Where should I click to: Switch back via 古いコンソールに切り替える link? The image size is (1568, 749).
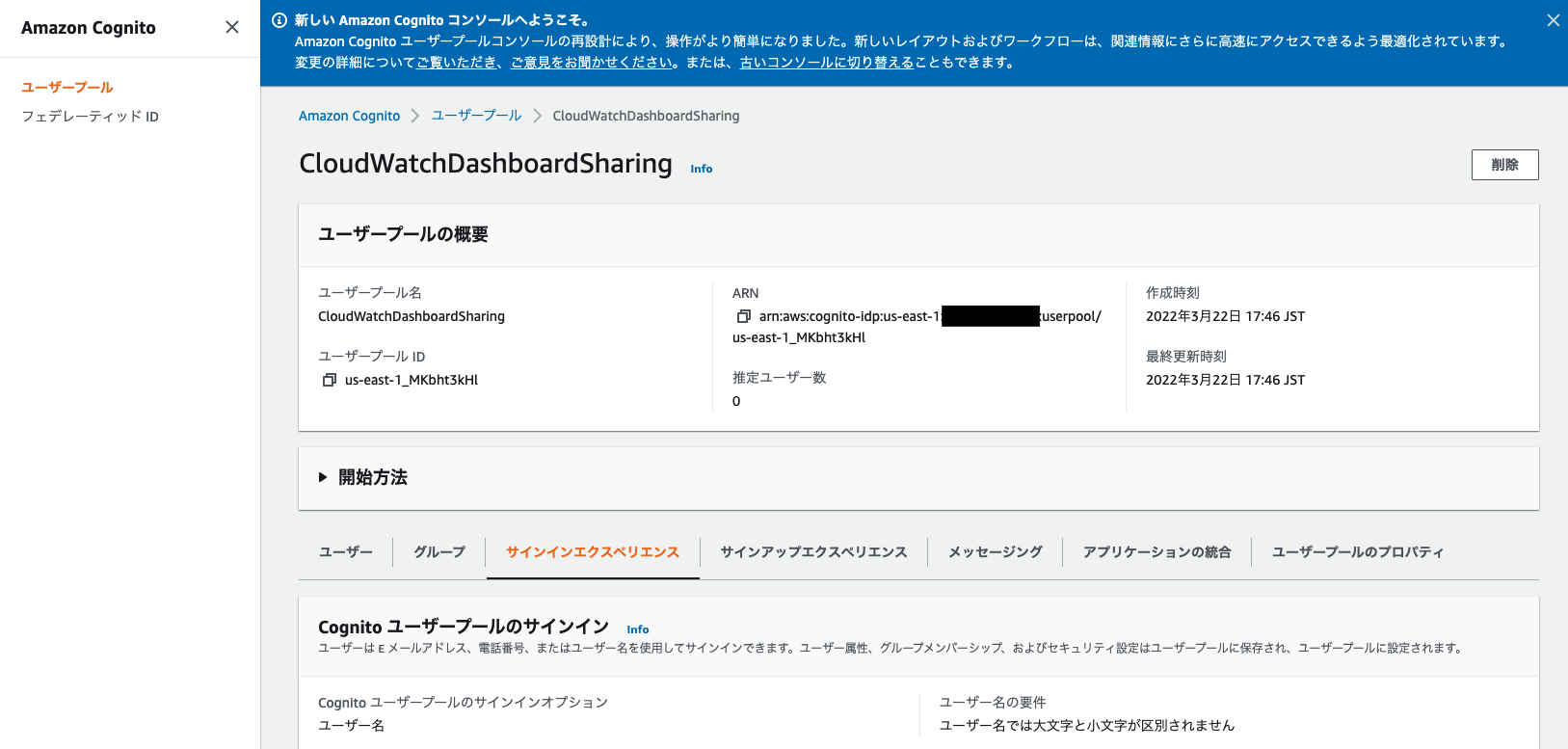(827, 63)
